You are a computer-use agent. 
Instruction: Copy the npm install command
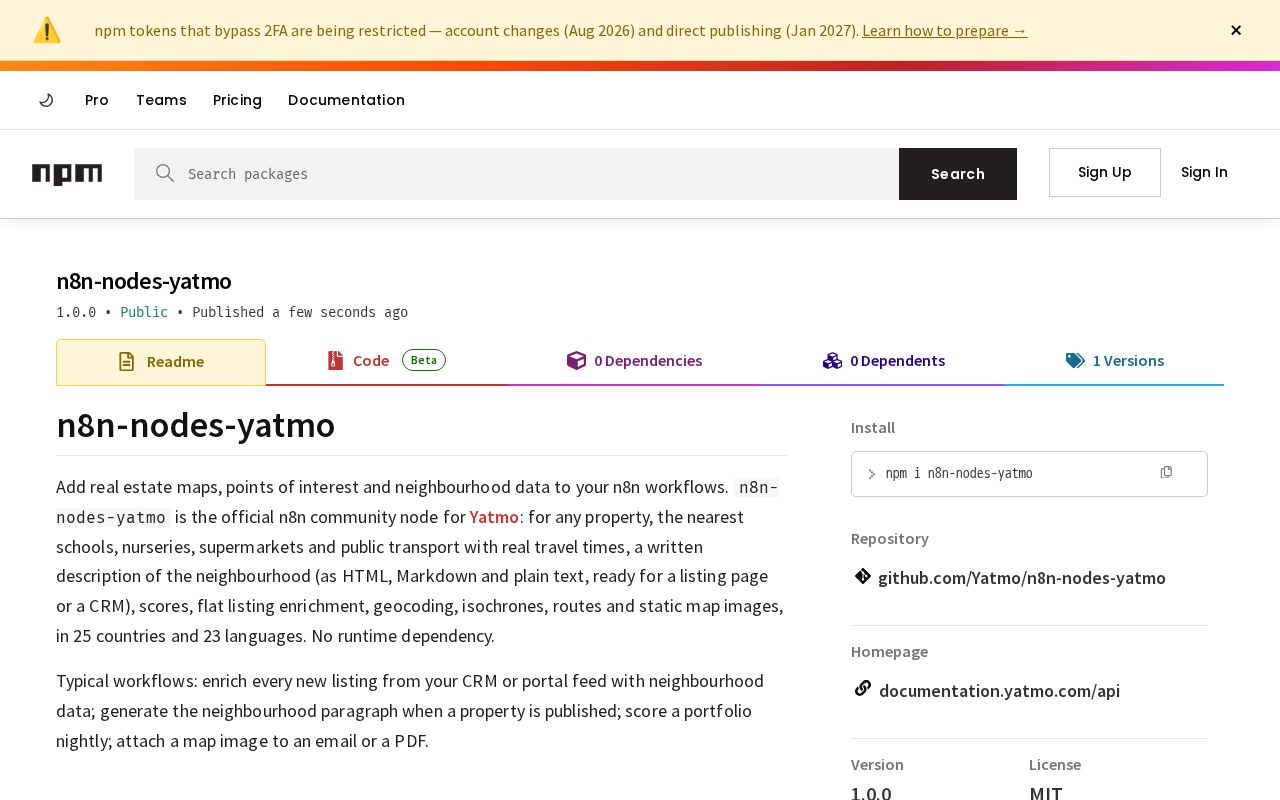pyautogui.click(x=1166, y=472)
